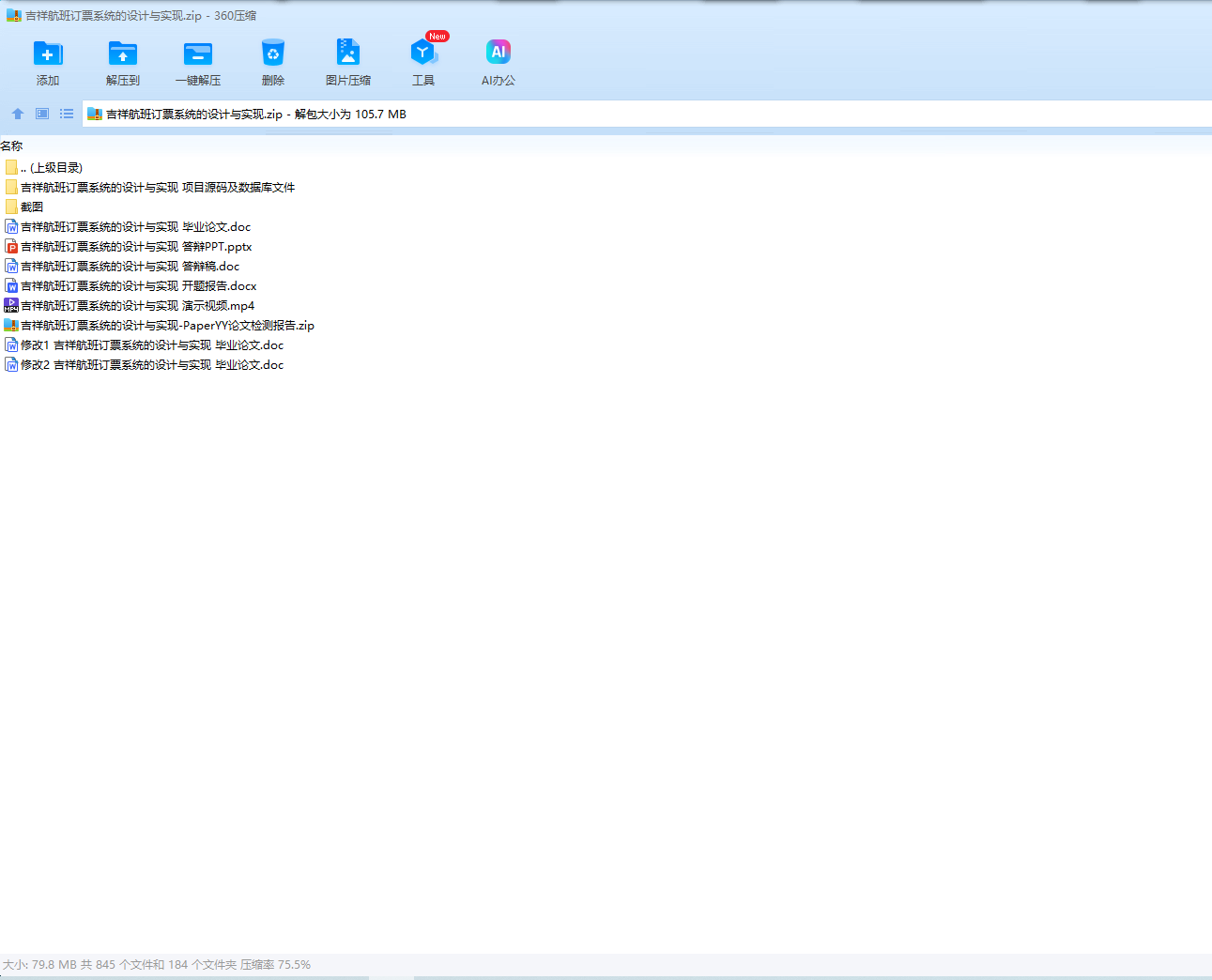Select the 演示视频.mp4 file
The image size is (1212, 980).
(x=130, y=305)
